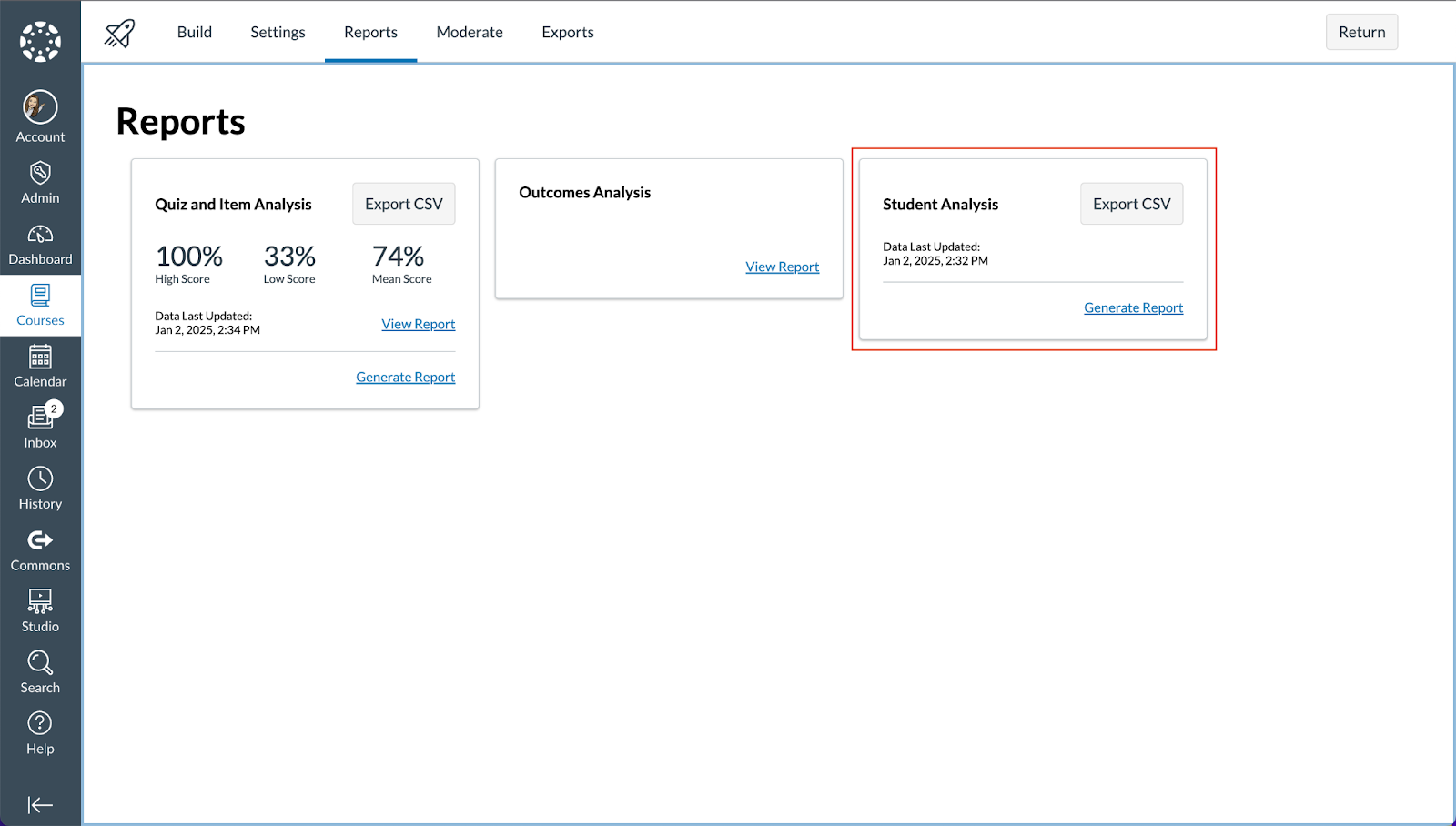
Task: View Report for Quiz and Item Analysis
Action: (419, 324)
